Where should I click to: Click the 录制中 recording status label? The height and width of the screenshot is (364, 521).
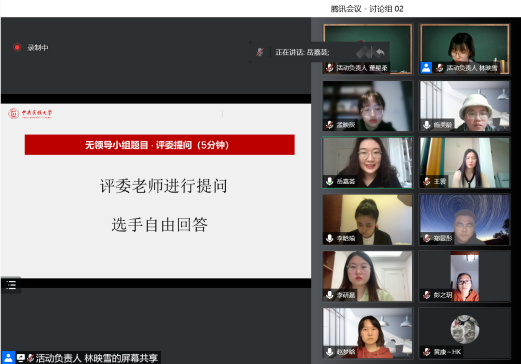pyautogui.click(x=38, y=48)
